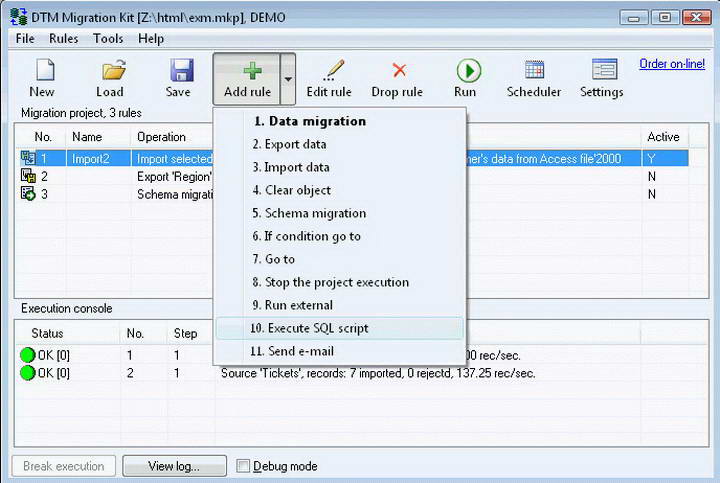
Task: Choose 11. Send e-mail entry
Action: tap(340, 351)
